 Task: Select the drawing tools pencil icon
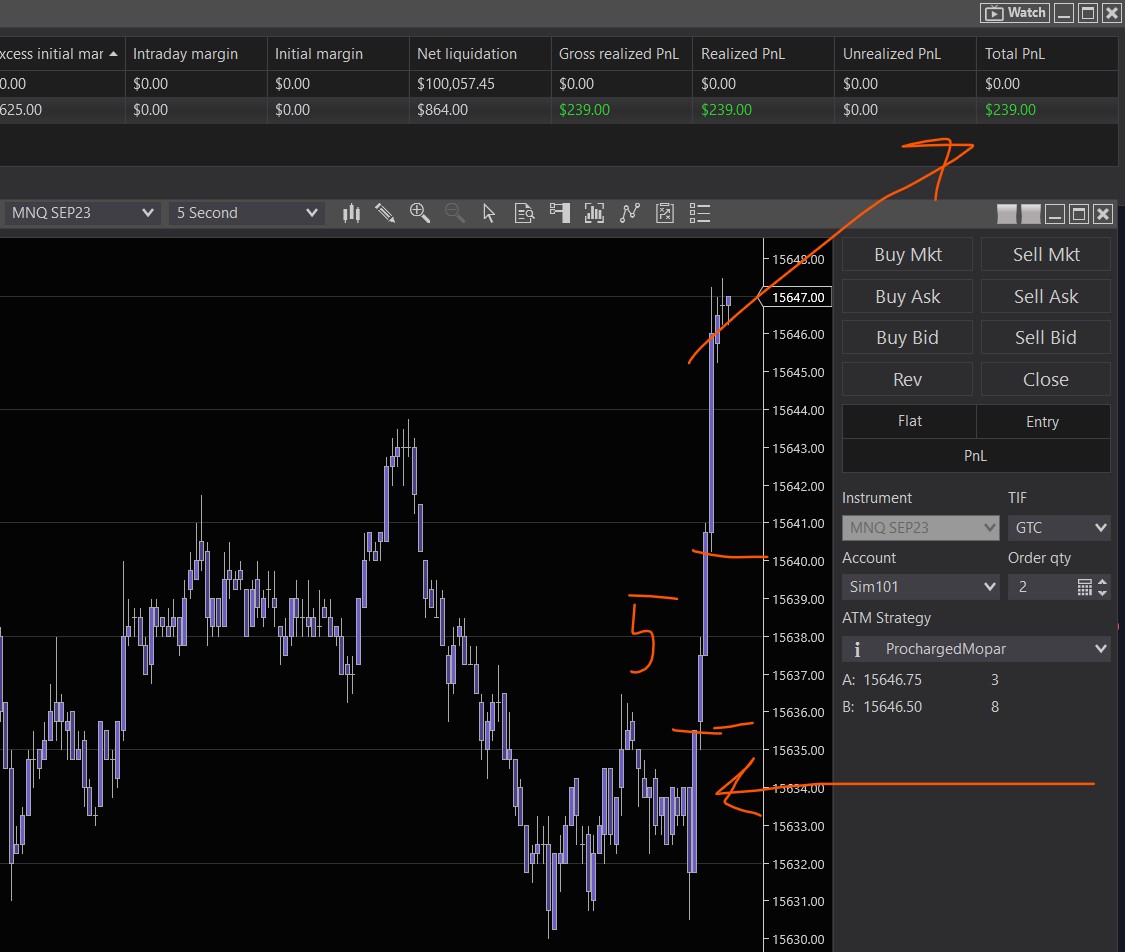point(385,213)
